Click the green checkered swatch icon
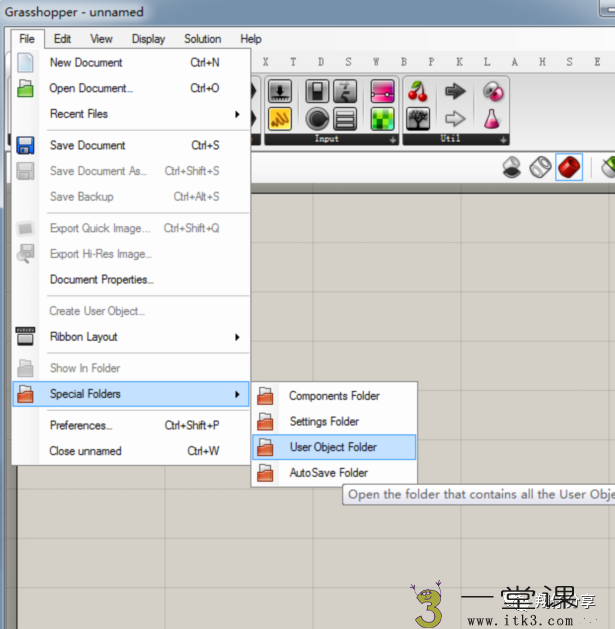This screenshot has width=615, height=629. coord(382,119)
